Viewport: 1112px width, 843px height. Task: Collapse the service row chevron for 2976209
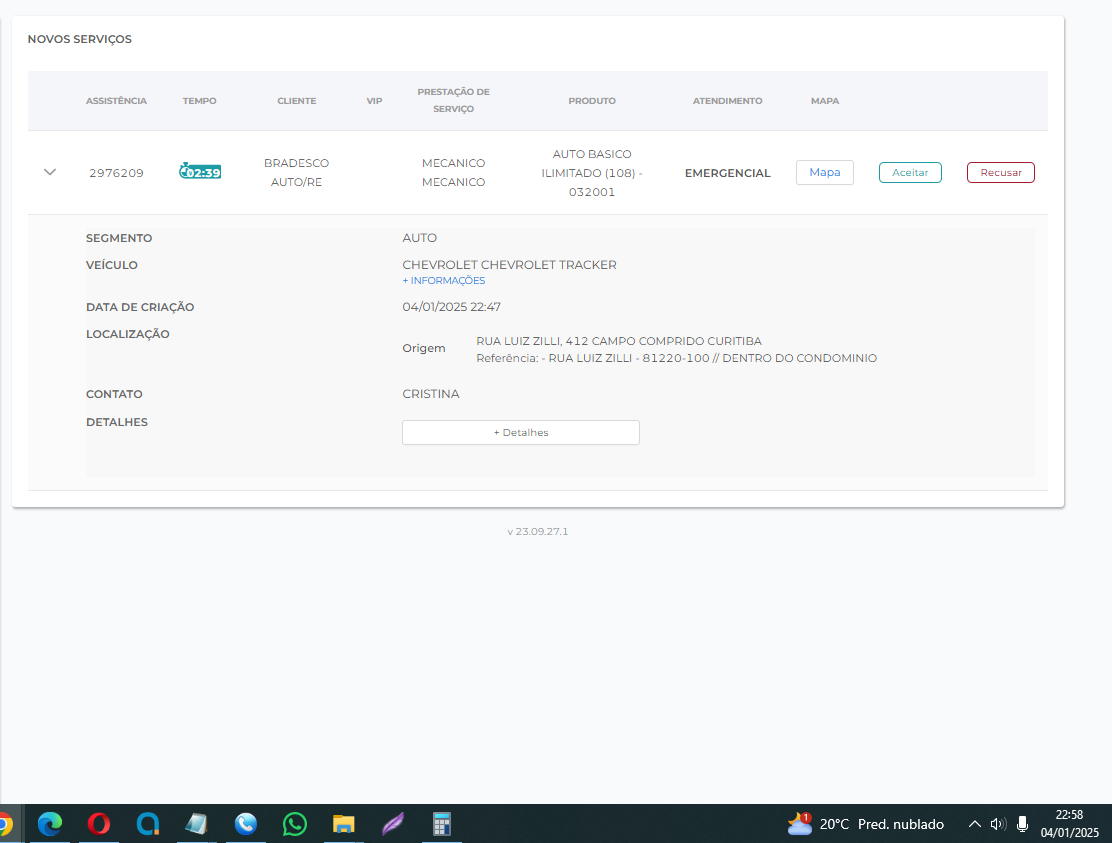point(50,172)
